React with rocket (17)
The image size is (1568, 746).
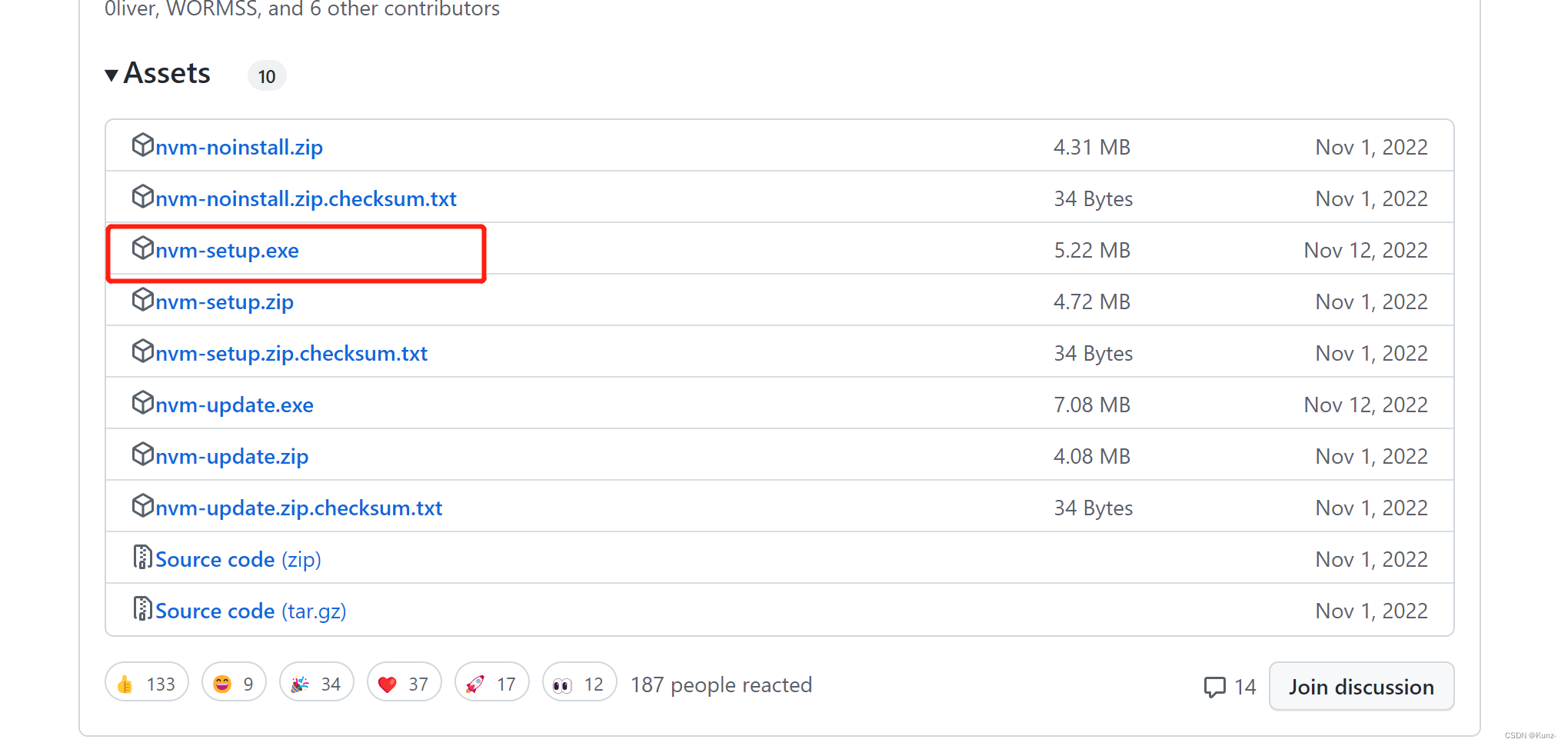(492, 682)
